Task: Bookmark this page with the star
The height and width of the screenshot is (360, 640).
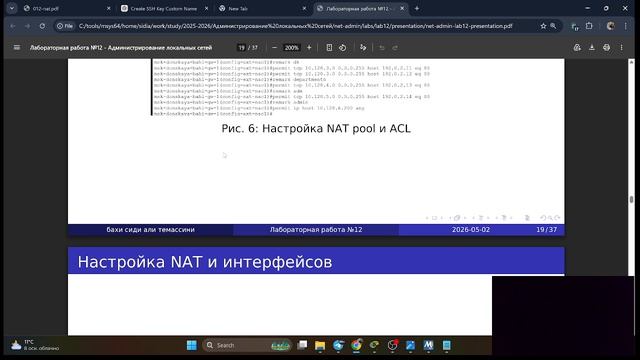Action: [543, 26]
